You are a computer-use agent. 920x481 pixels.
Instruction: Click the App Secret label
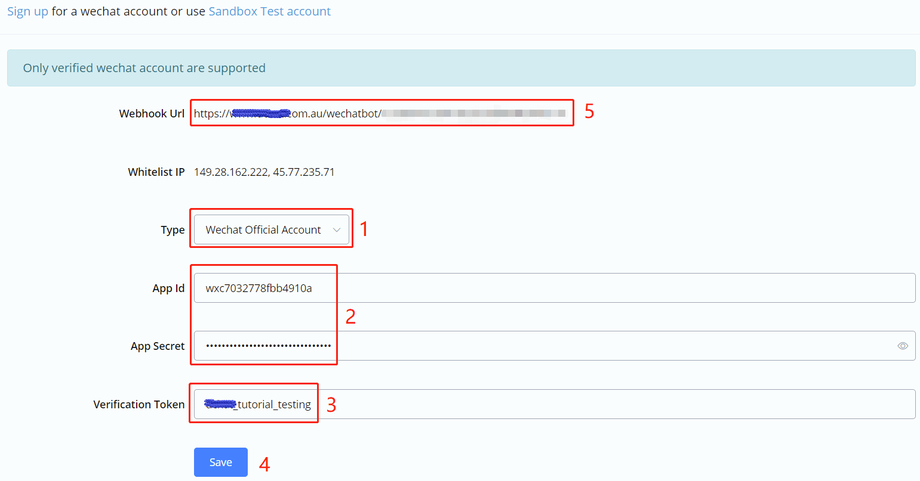pos(157,346)
